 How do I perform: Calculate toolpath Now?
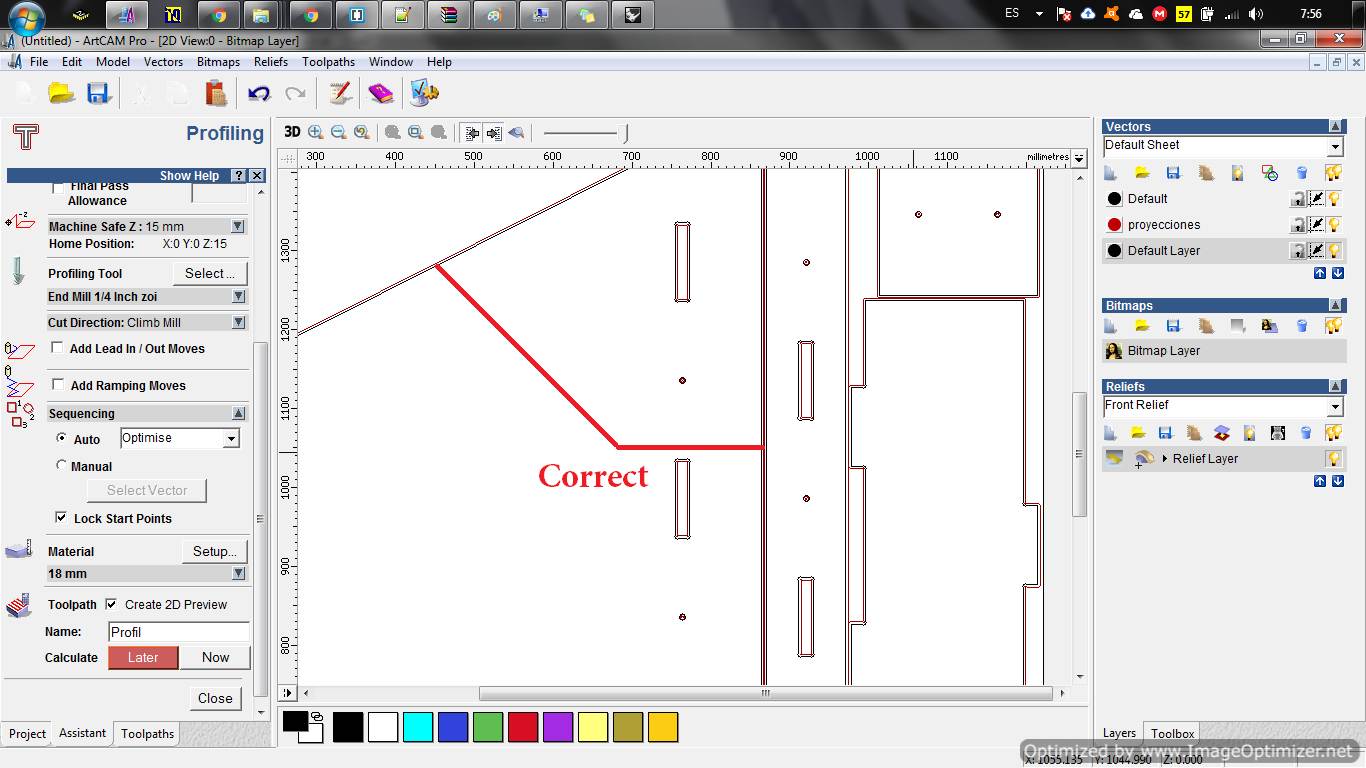[216, 657]
